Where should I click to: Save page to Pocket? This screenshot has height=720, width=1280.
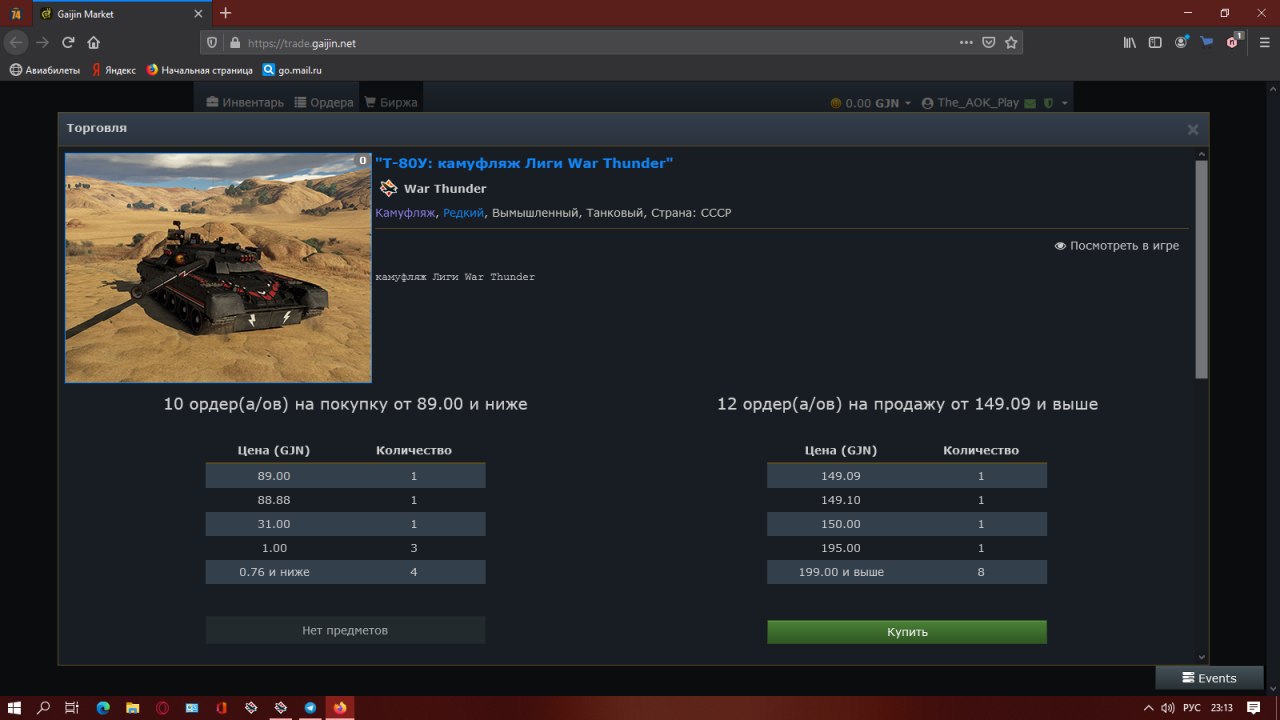coord(989,43)
